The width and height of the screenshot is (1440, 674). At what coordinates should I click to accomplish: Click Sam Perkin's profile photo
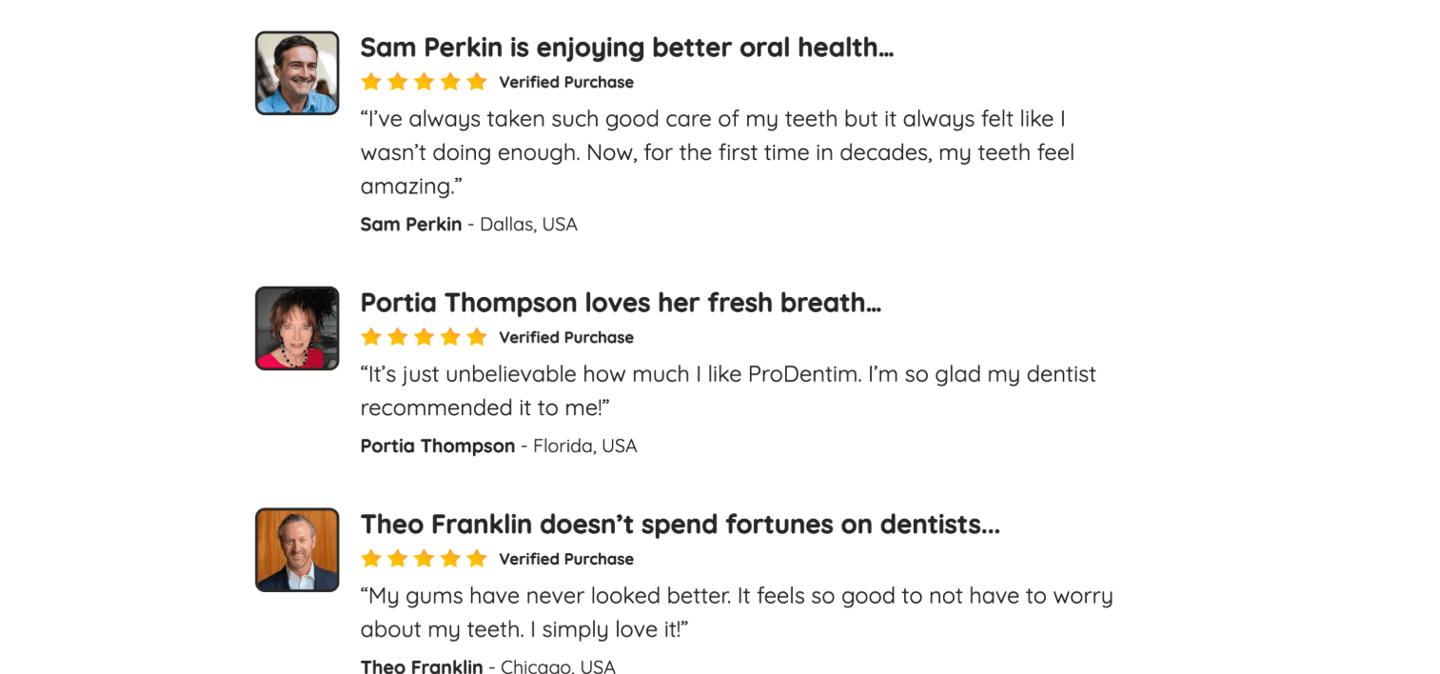(x=297, y=73)
